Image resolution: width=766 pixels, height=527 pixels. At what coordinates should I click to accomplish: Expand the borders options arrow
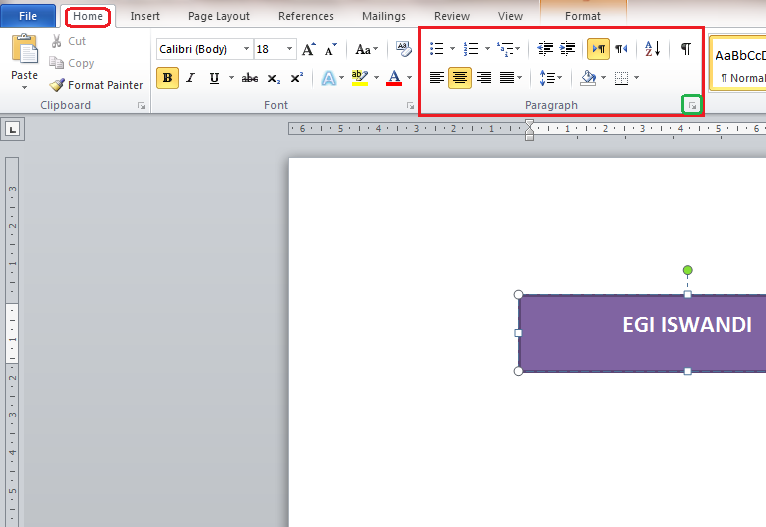[x=637, y=78]
